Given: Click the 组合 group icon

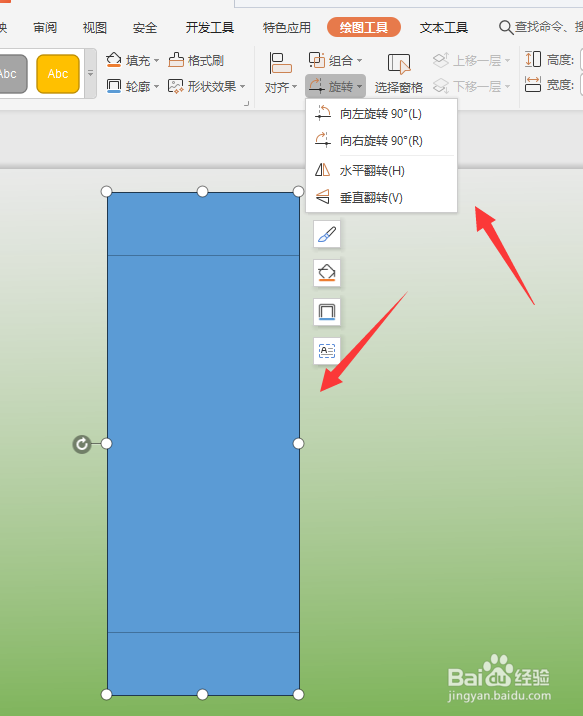Looking at the screenshot, I should 316,60.
